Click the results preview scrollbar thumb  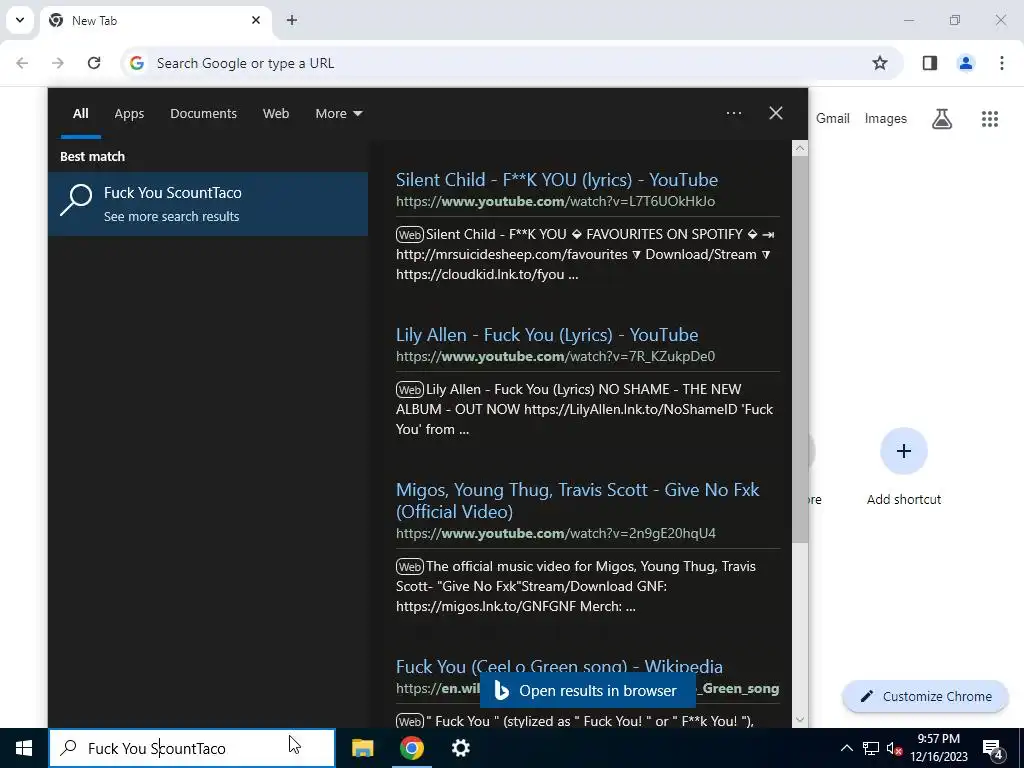click(x=799, y=349)
